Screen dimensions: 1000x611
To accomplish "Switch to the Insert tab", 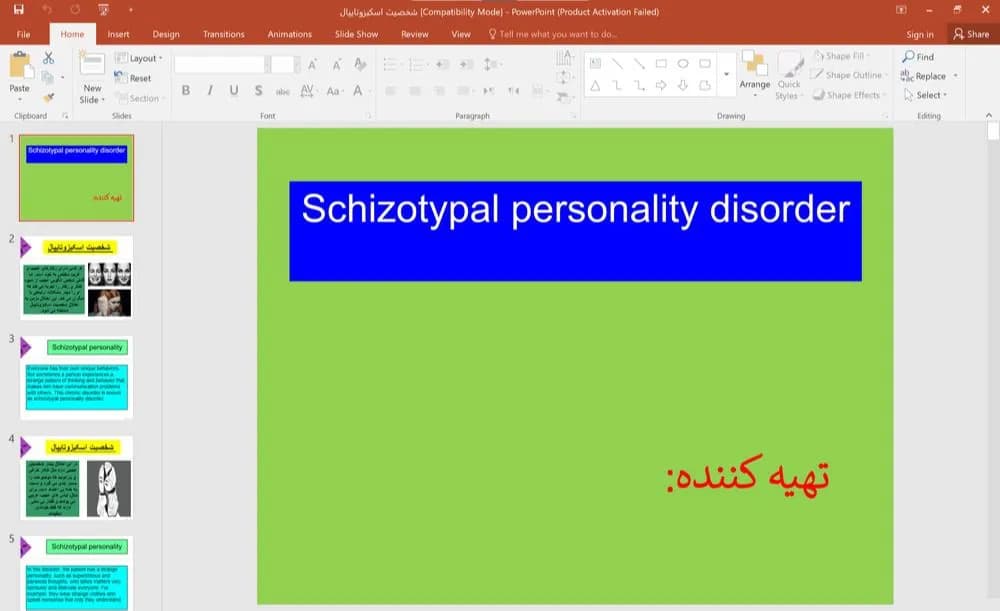I will click(118, 34).
